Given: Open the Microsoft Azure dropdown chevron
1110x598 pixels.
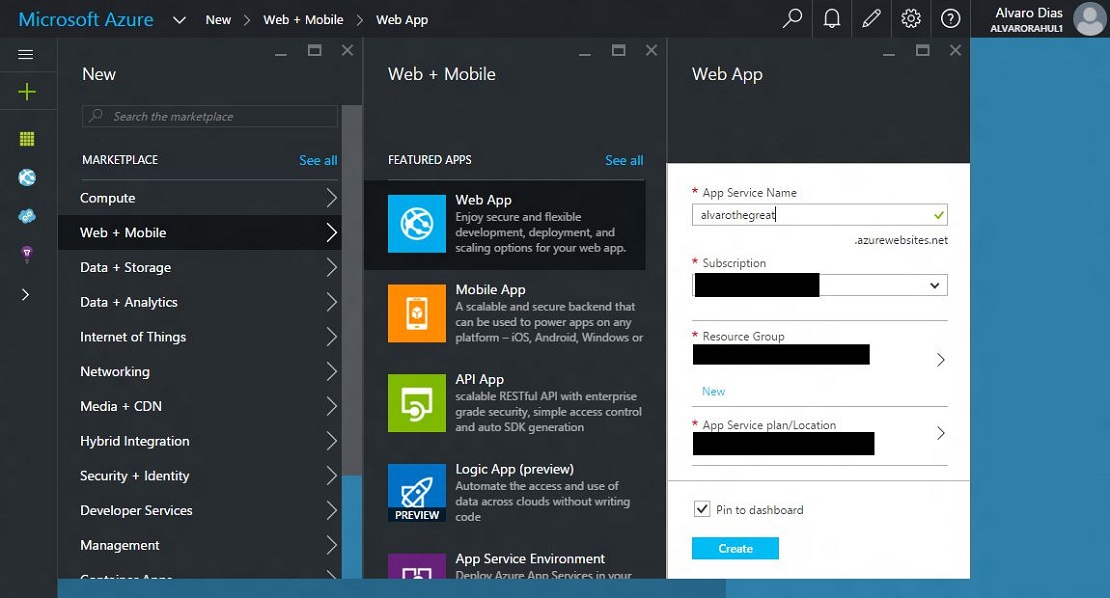Looking at the screenshot, I should (x=180, y=20).
